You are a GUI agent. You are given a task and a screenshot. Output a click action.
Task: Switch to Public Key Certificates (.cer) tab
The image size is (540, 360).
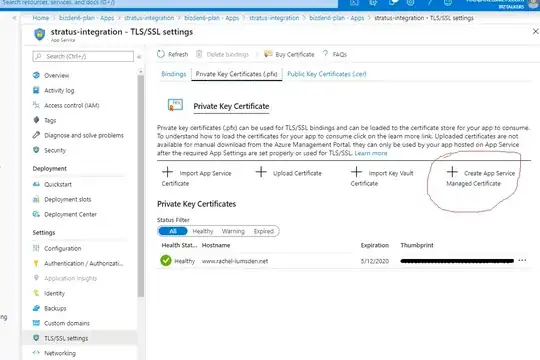coord(327,74)
